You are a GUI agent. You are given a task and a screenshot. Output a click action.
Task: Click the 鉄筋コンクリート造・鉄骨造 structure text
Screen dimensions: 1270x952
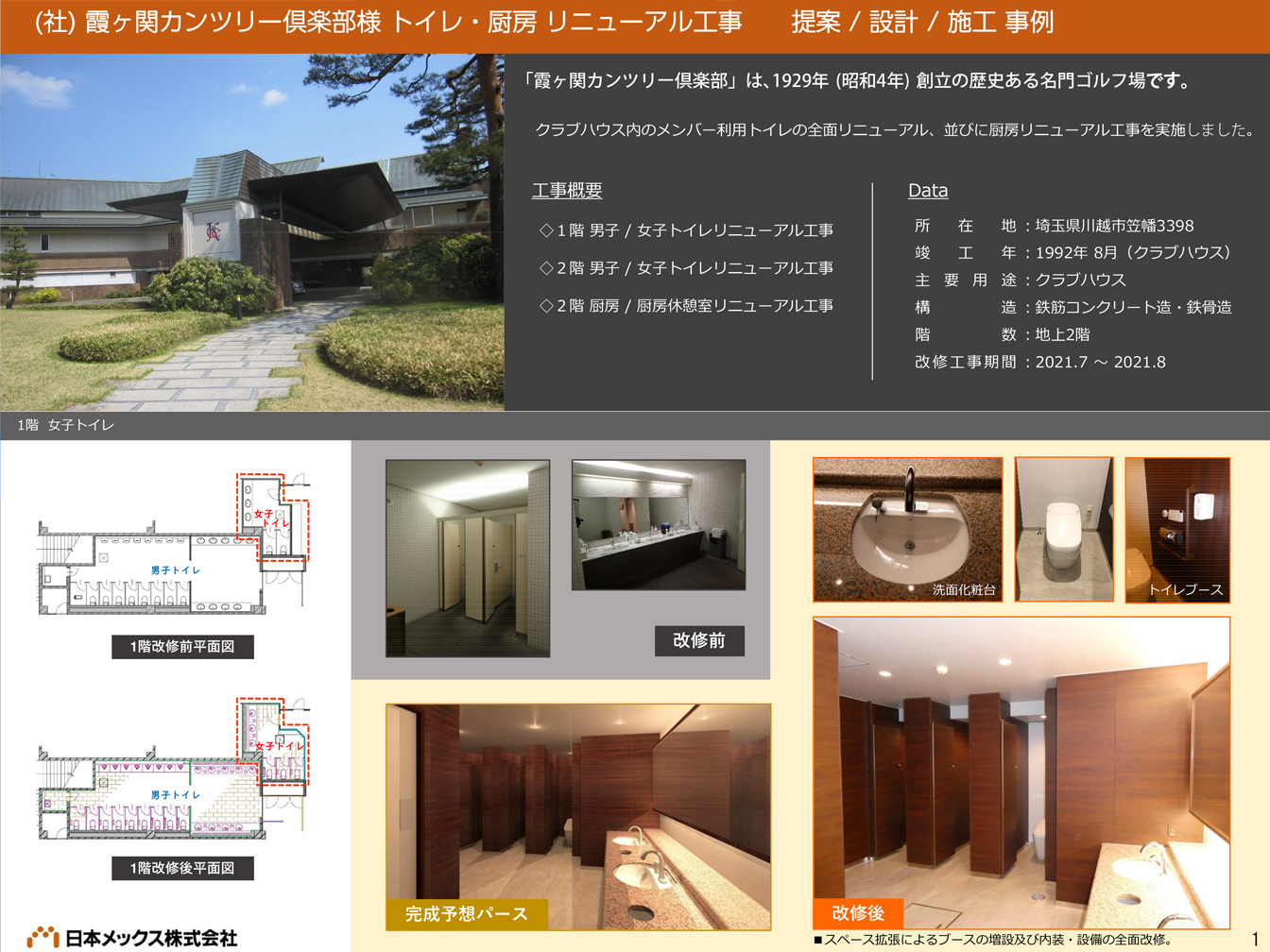pyautogui.click(x=1133, y=307)
